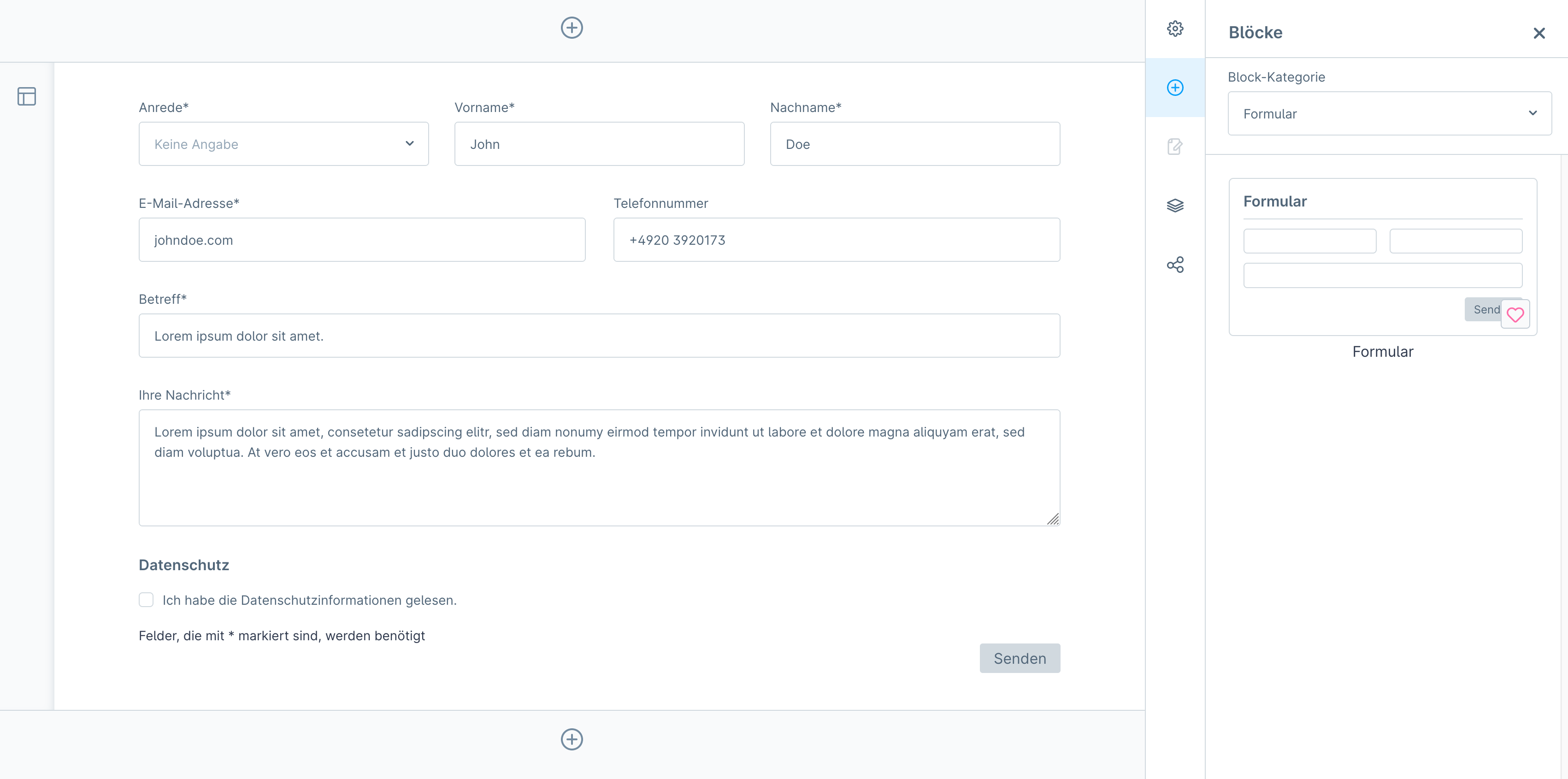Viewport: 1568px width, 779px height.
Task: Click the textarea resize handle corner
Action: coord(1053,519)
